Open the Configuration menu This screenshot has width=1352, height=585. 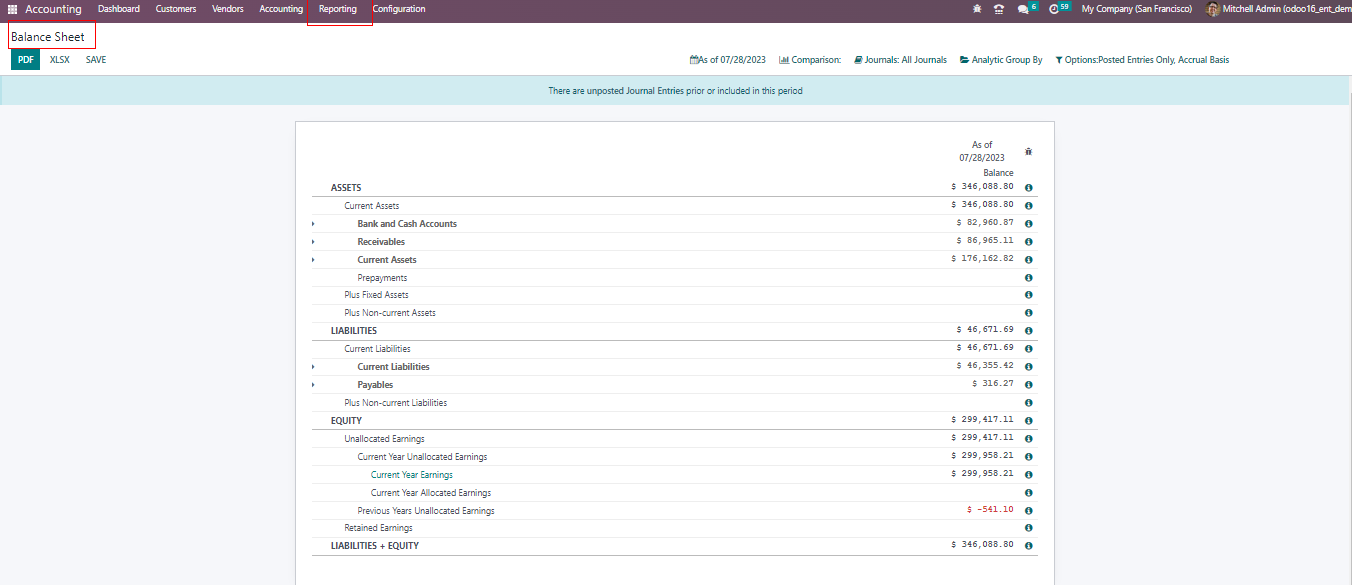399,9
